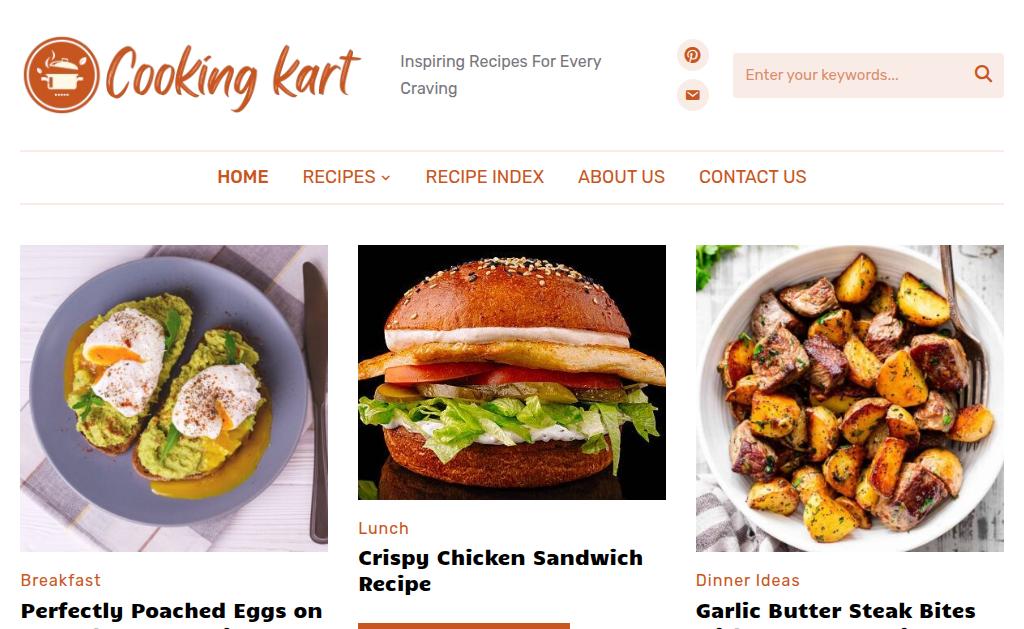Open the poached eggs avocado toast image
The height and width of the screenshot is (629, 1024).
174,398
